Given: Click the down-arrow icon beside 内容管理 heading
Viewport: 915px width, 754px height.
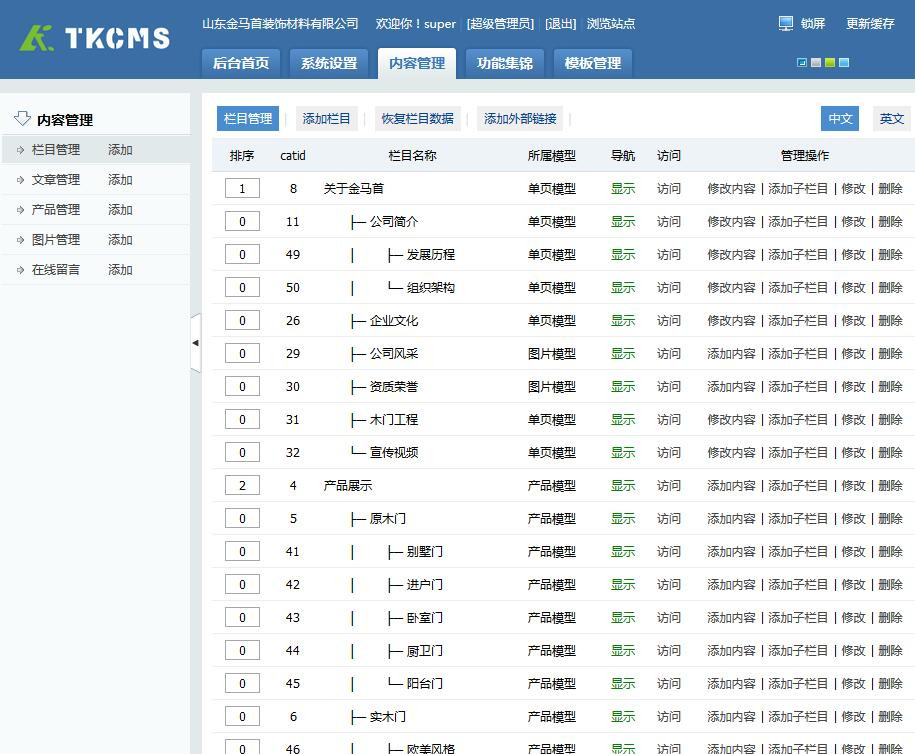Looking at the screenshot, I should (22, 119).
